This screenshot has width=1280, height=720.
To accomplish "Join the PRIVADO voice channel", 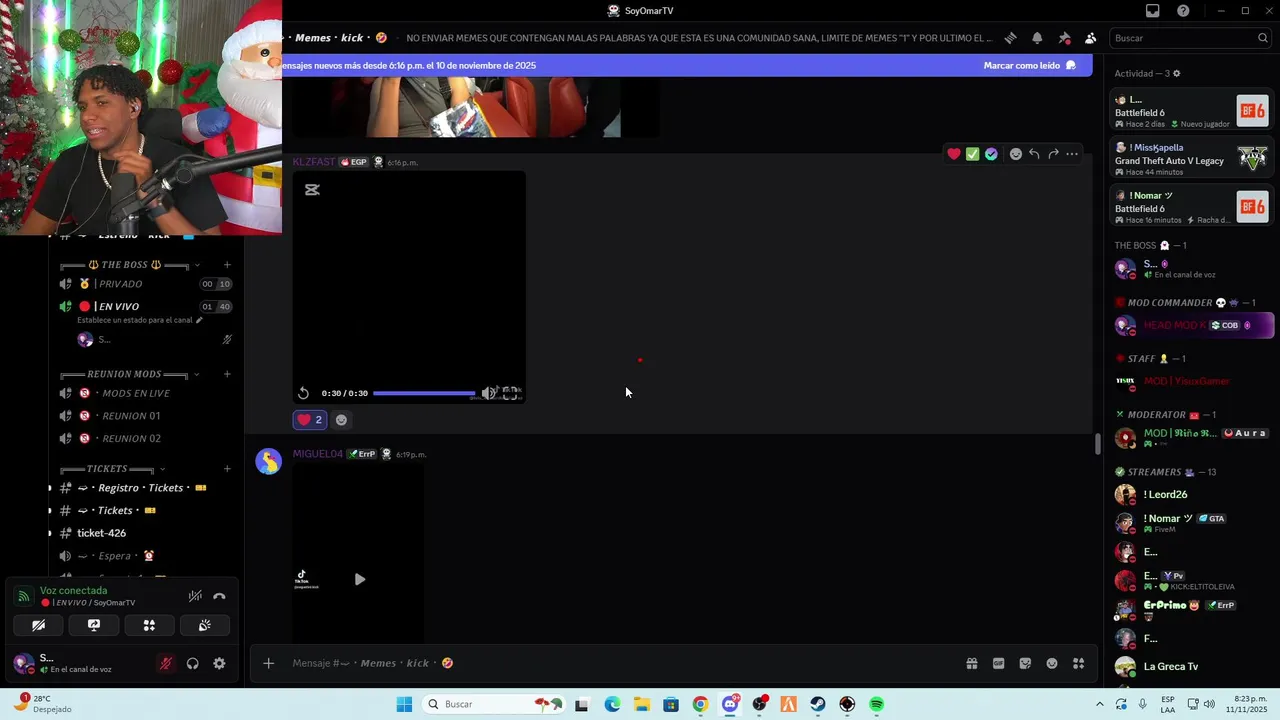I will (145, 284).
